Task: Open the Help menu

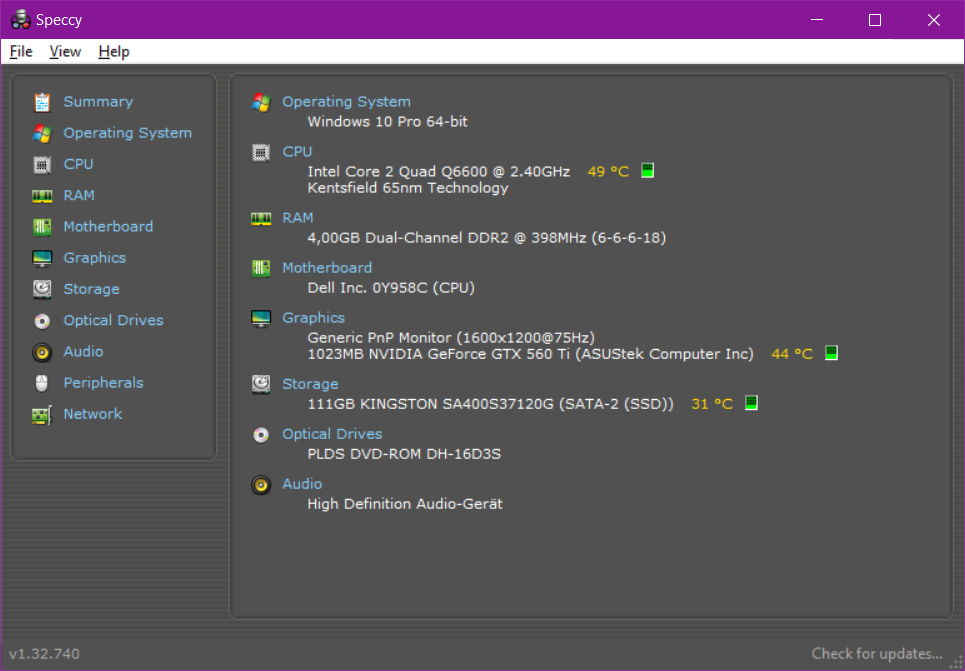Action: pyautogui.click(x=114, y=52)
